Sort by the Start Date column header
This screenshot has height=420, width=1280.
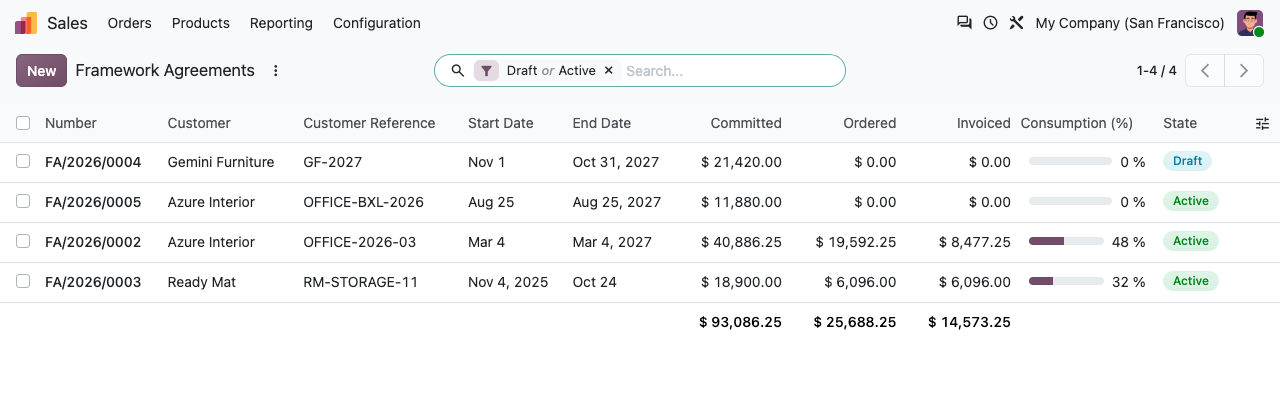(x=501, y=123)
